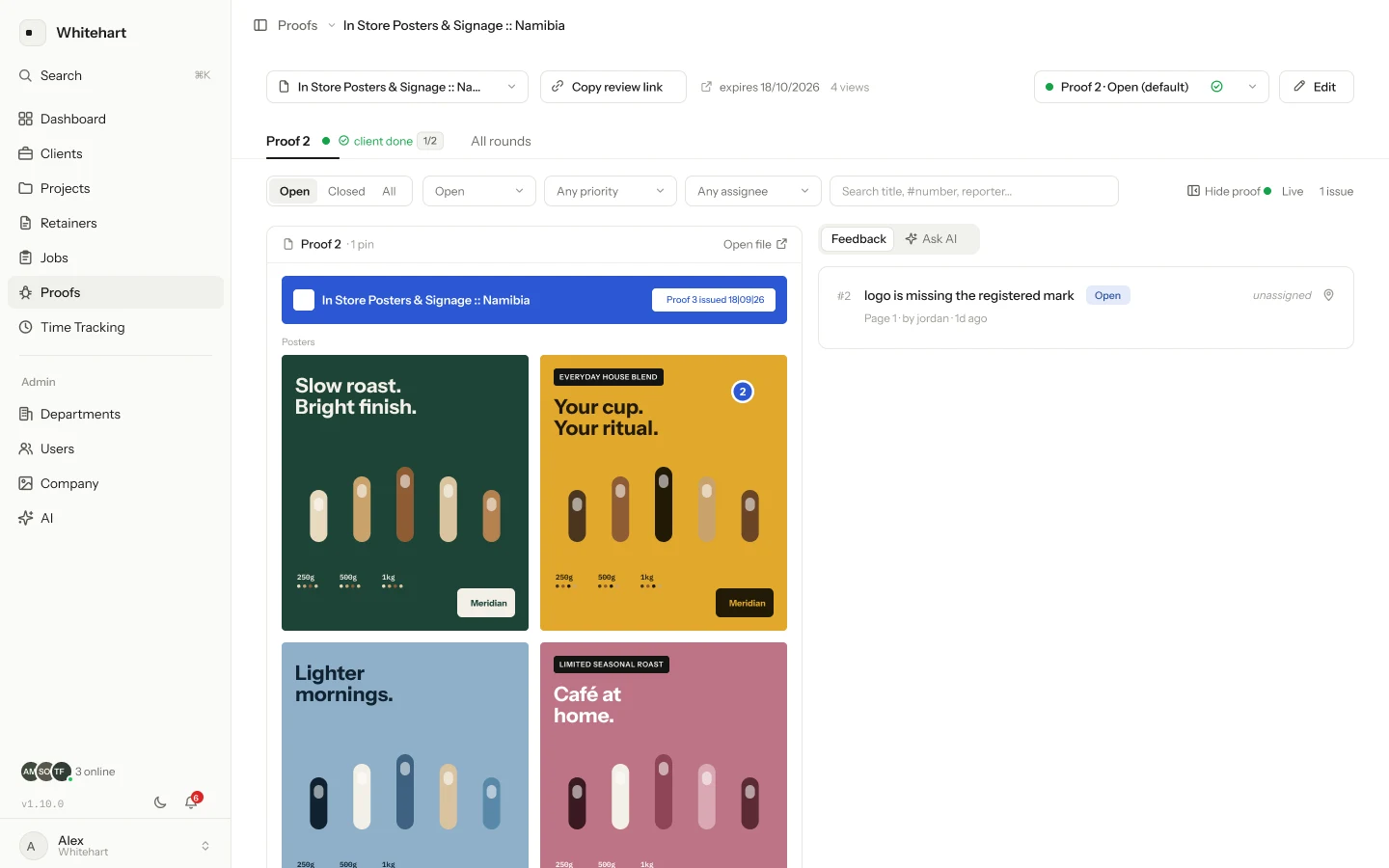Collapse the sidebar using the panel icon

260,25
